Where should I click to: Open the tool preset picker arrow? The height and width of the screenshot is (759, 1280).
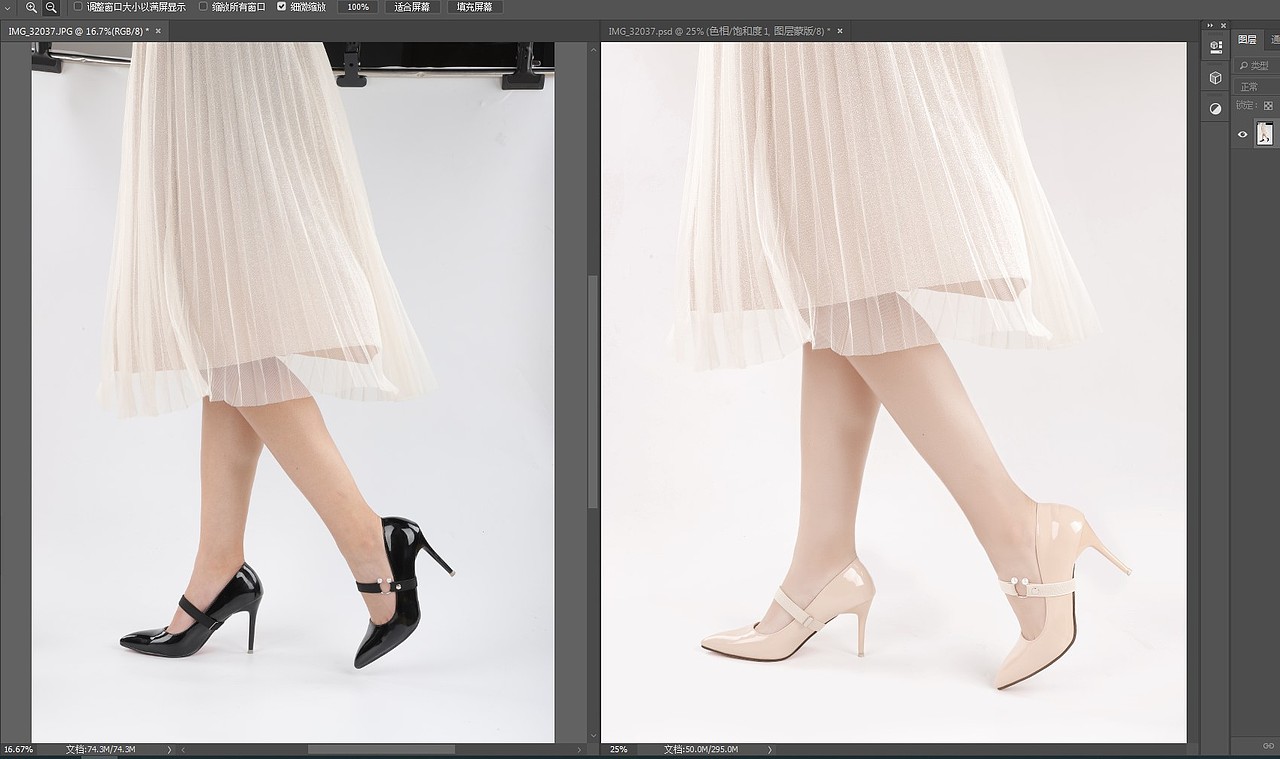coord(8,7)
